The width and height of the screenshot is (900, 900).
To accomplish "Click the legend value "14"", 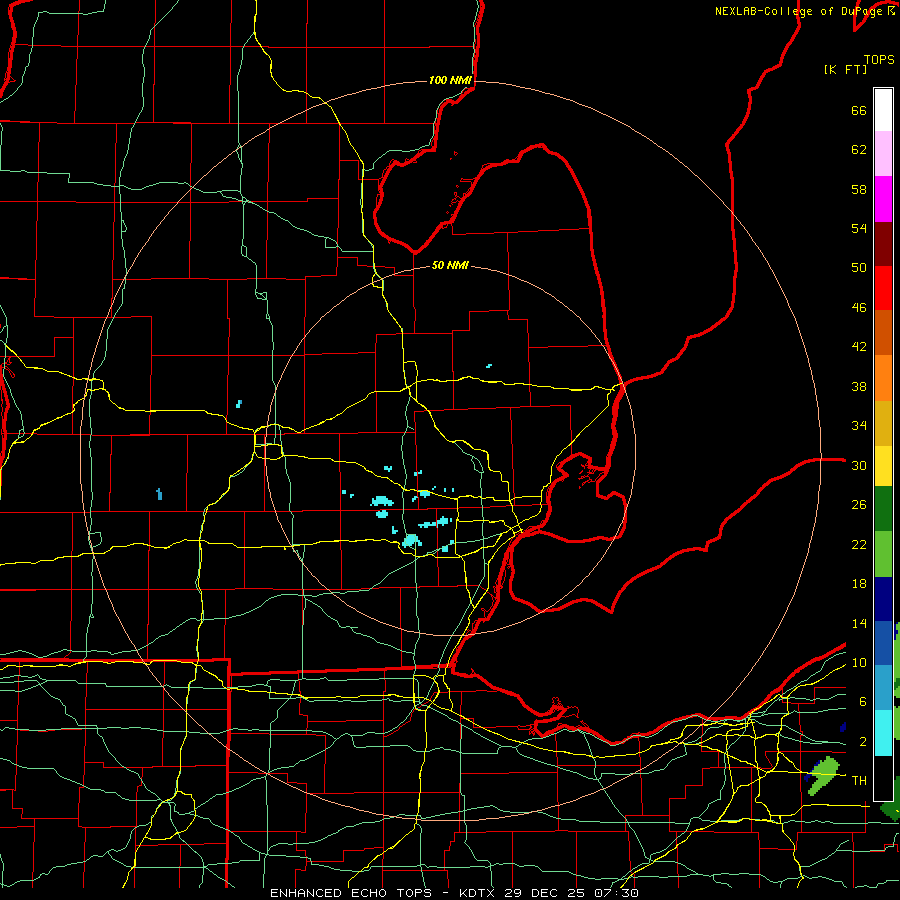I will 859,623.
